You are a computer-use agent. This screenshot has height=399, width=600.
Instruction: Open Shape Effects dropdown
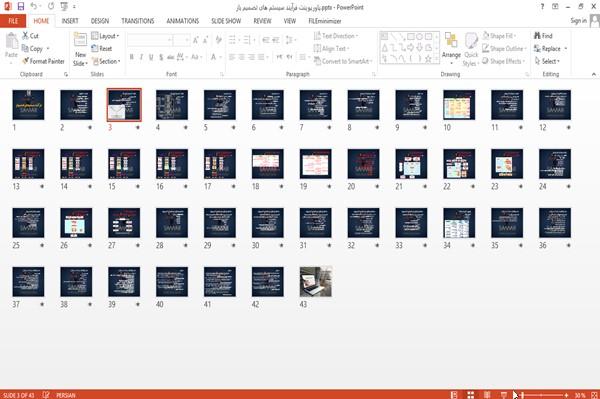click(504, 61)
